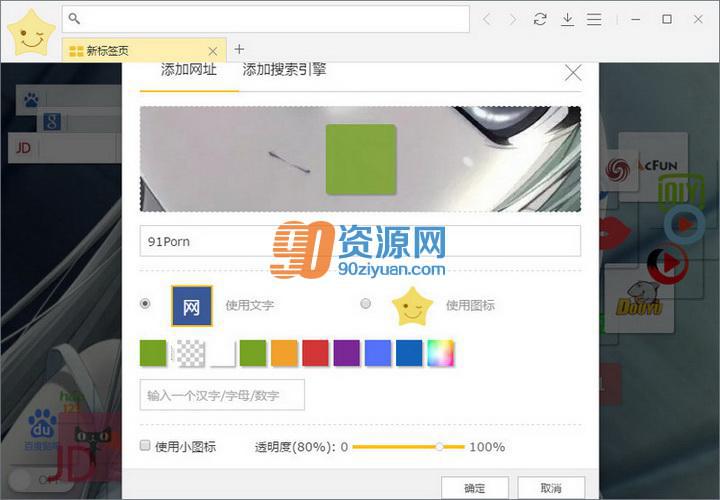Select the 使用文字 radio button
This screenshot has height=500, width=720.
(x=145, y=303)
